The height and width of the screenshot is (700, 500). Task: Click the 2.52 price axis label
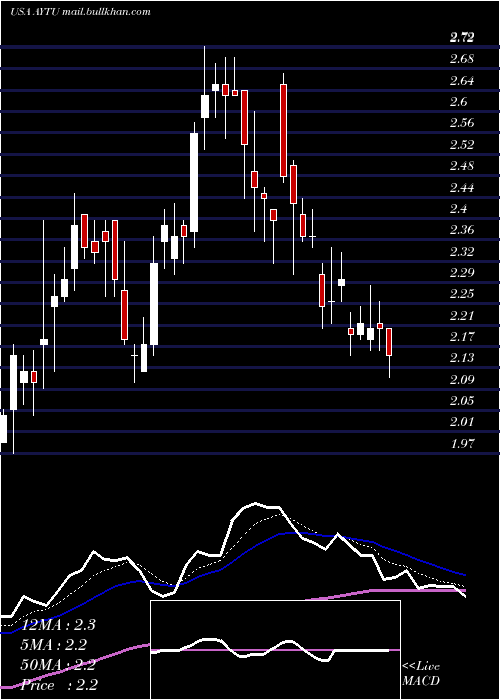tap(462, 144)
